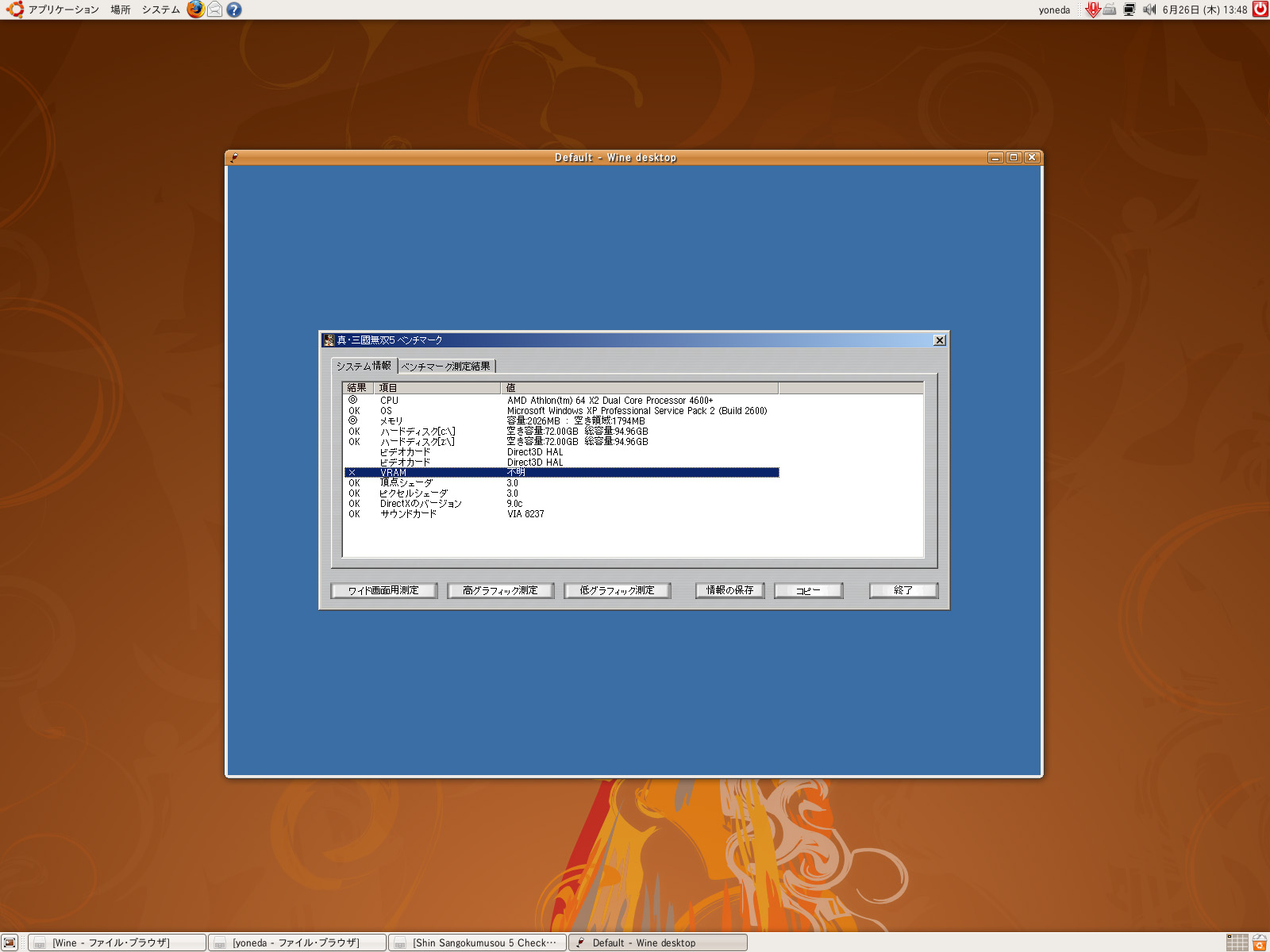Click the red power quit icon

1260,10
